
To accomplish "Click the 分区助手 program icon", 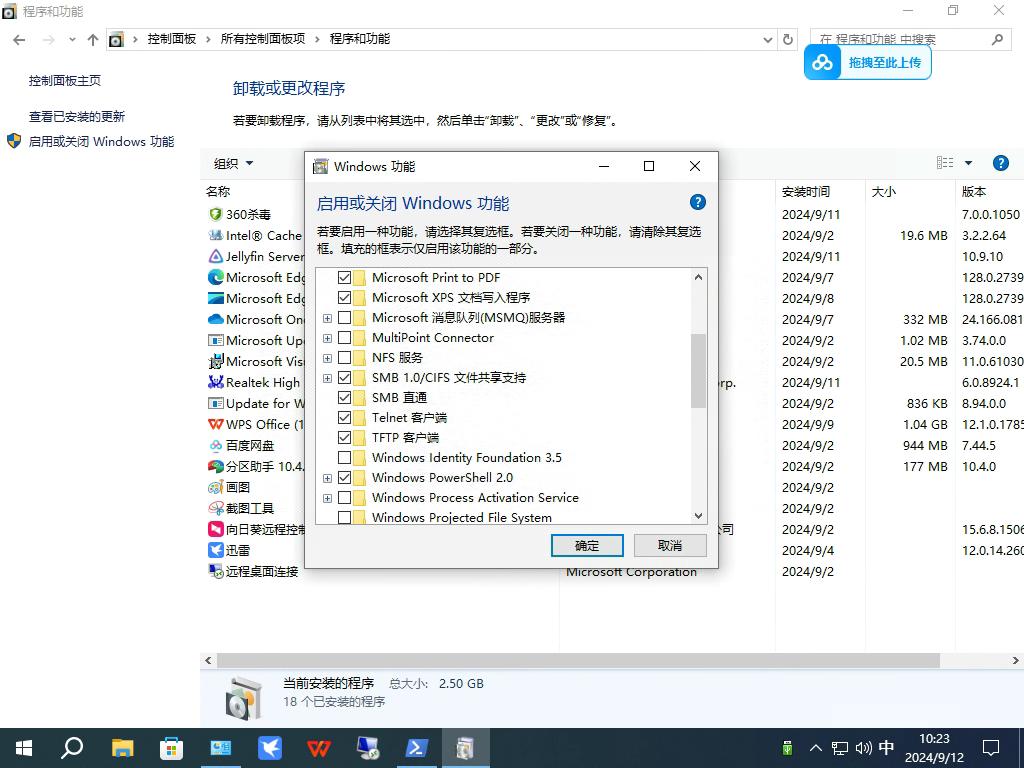I will 216,466.
